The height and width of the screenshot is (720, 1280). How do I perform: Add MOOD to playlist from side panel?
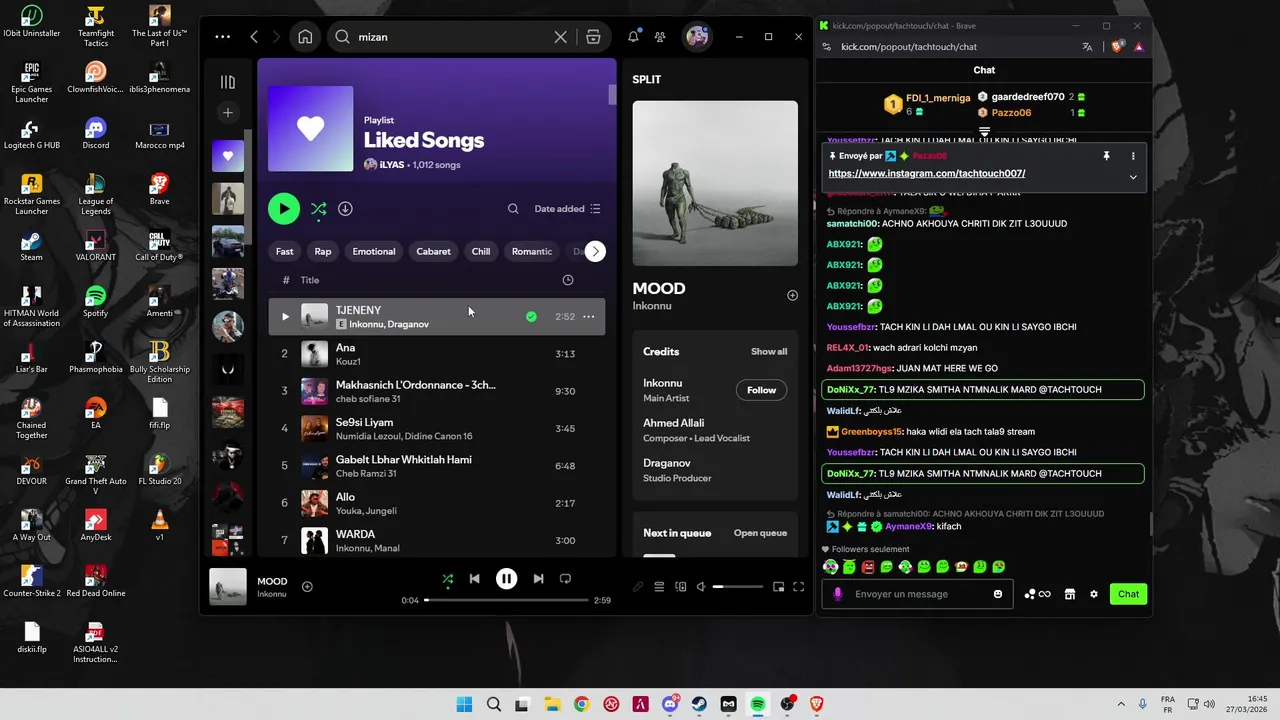pos(792,295)
